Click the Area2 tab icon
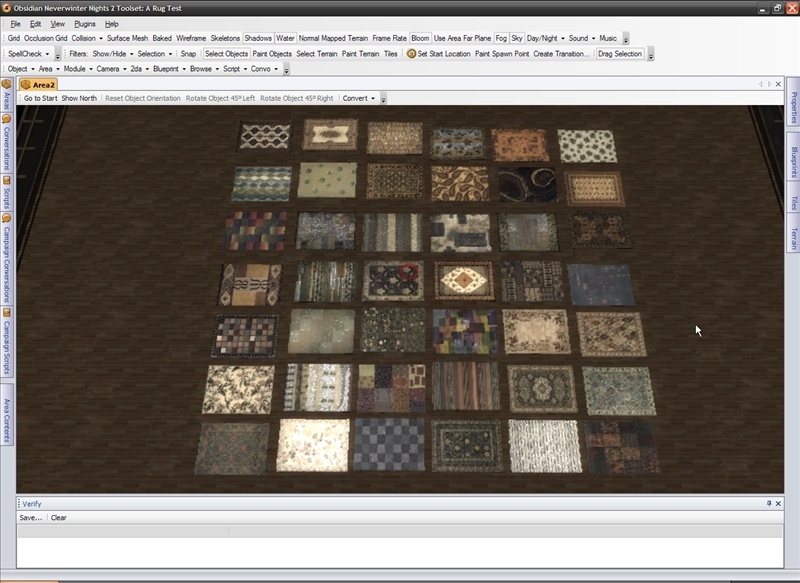This screenshot has width=800, height=583. point(25,87)
